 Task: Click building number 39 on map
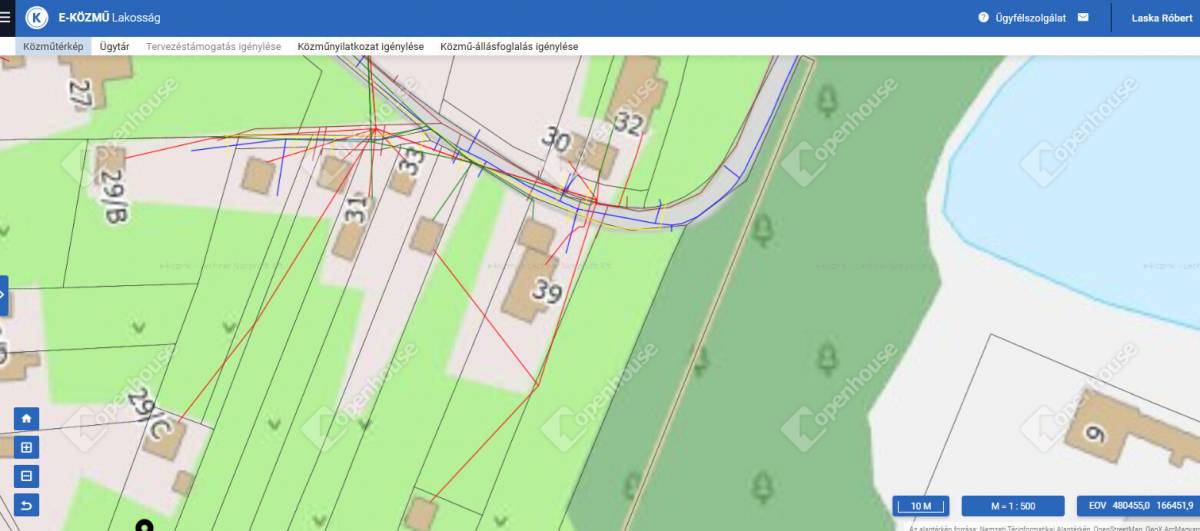pos(546,291)
